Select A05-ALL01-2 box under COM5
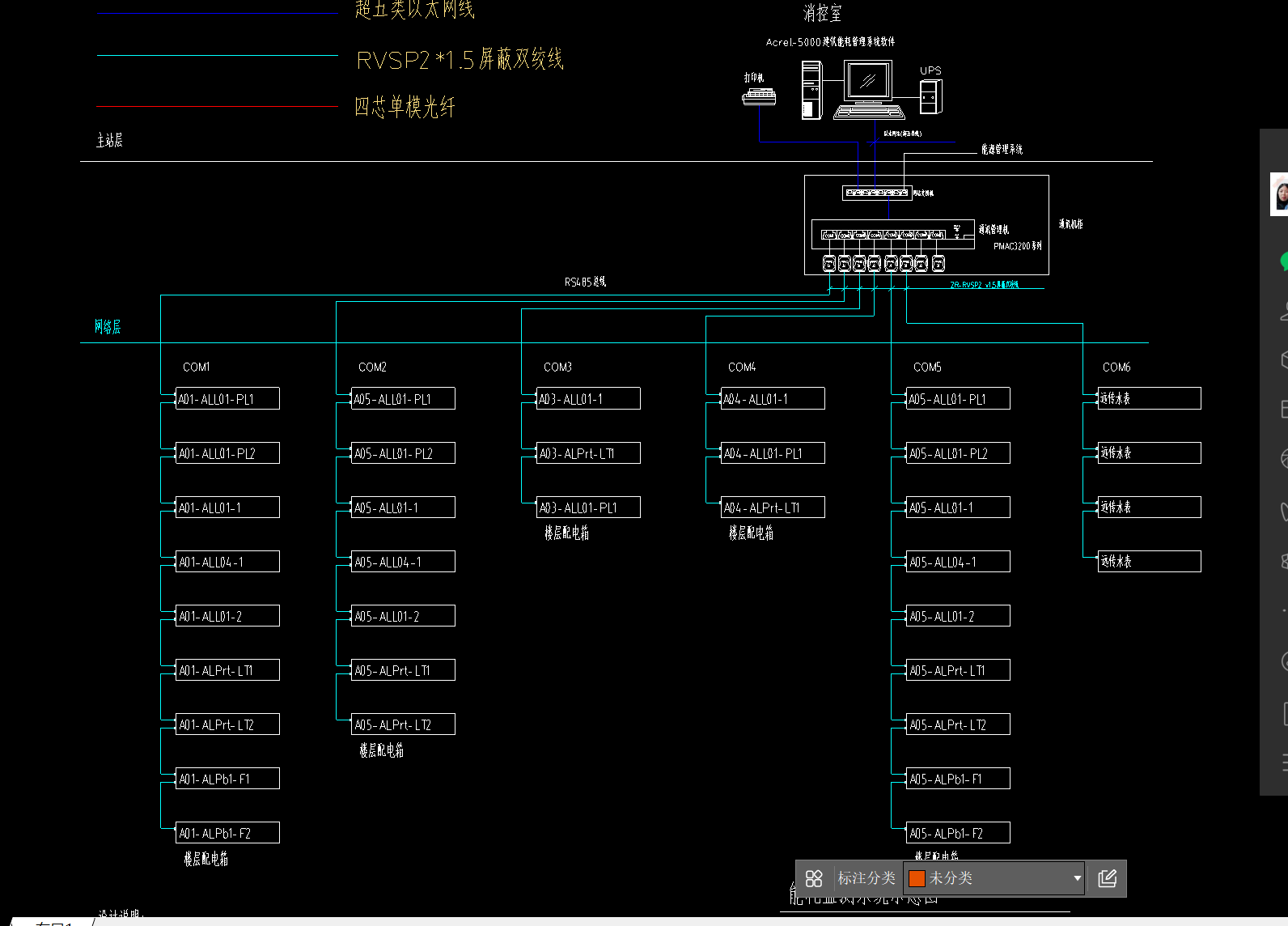Image resolution: width=1288 pixels, height=926 pixels. coord(958,615)
